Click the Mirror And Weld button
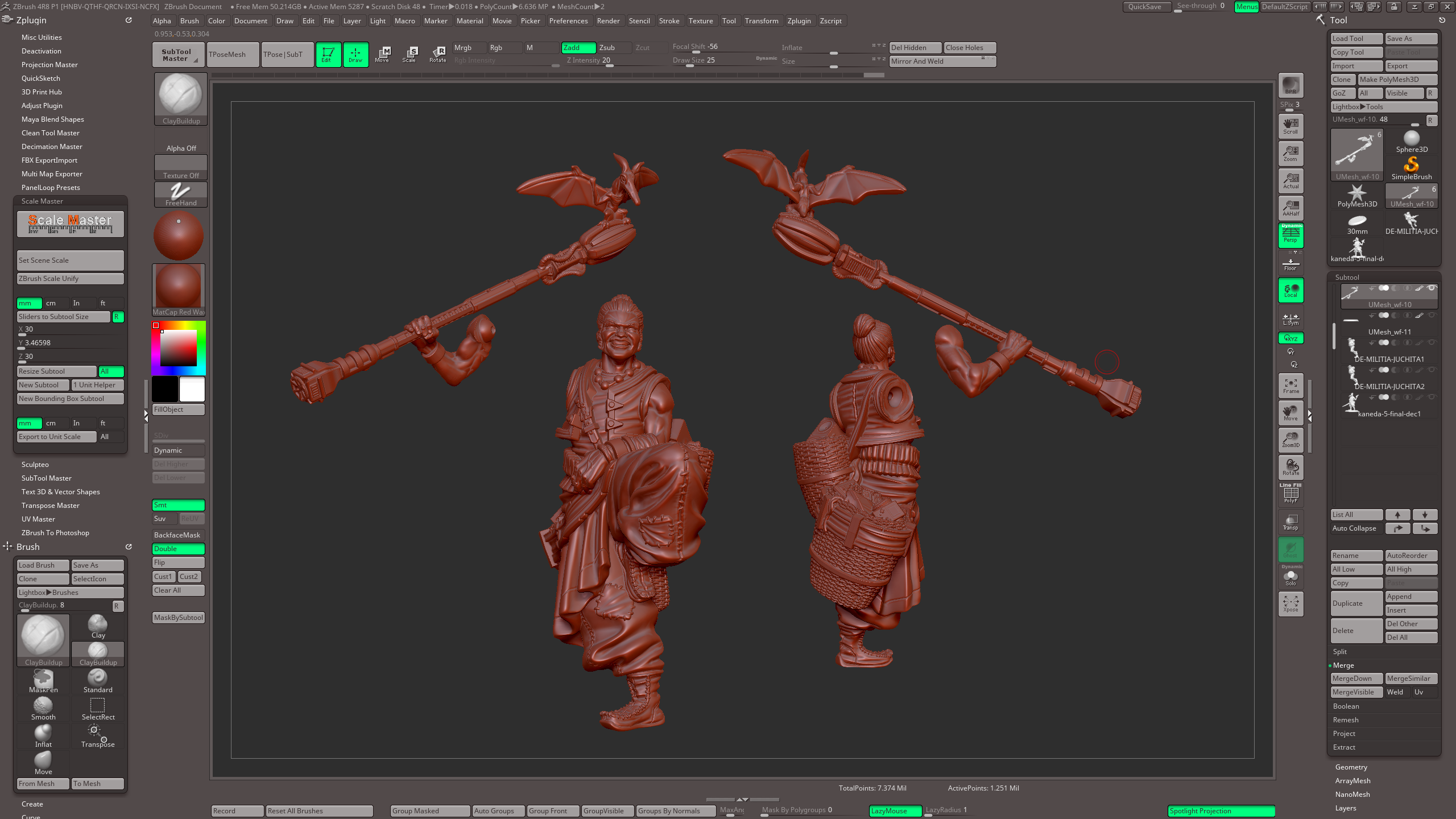The width and height of the screenshot is (1456, 819). [x=942, y=61]
